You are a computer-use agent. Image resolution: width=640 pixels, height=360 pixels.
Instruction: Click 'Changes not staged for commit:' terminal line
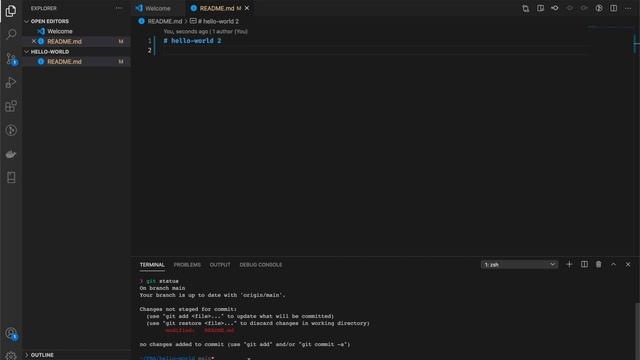(x=188, y=309)
